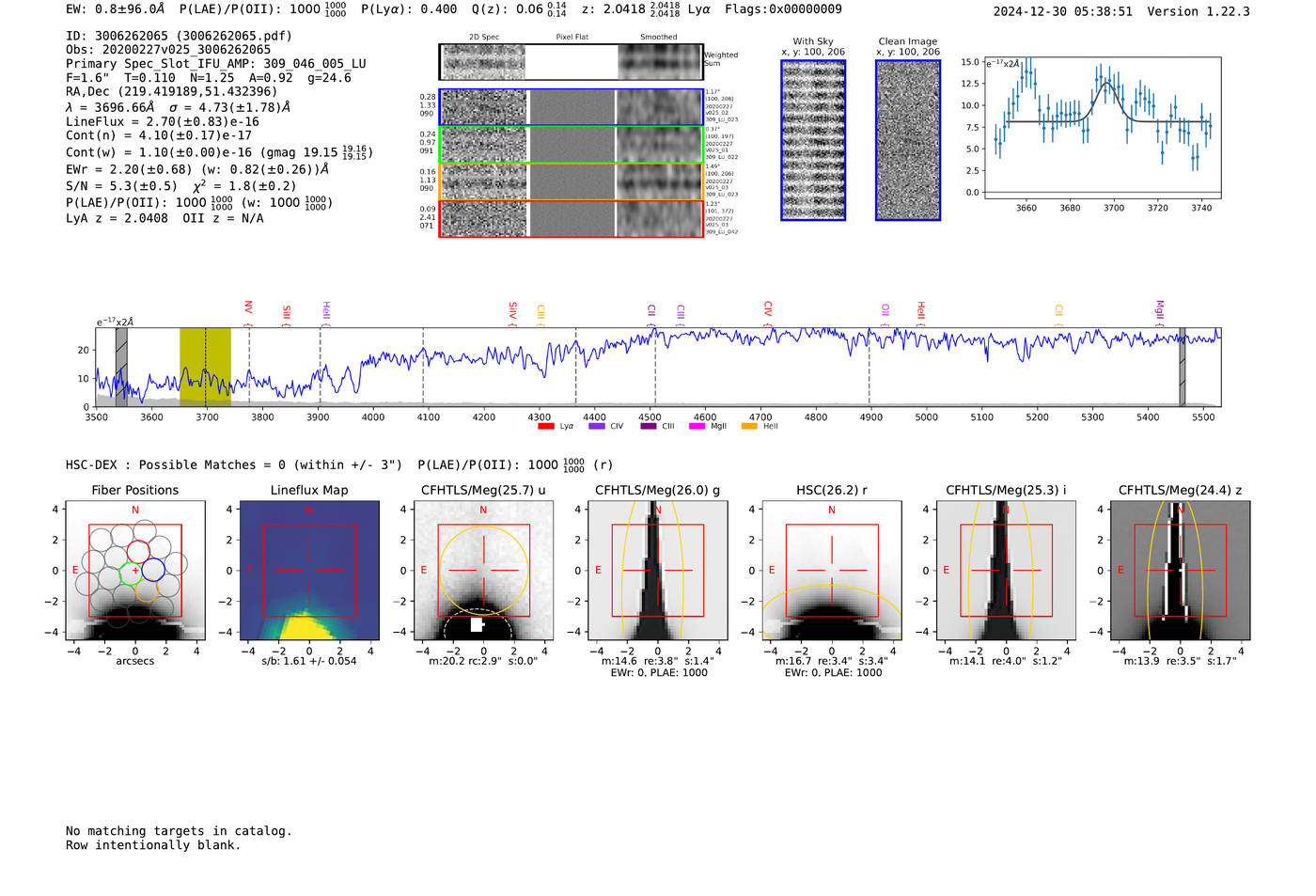This screenshot has height=896, width=1316.
Task: Click the green fiber circle in Fiber Positions
Action: (x=129, y=573)
